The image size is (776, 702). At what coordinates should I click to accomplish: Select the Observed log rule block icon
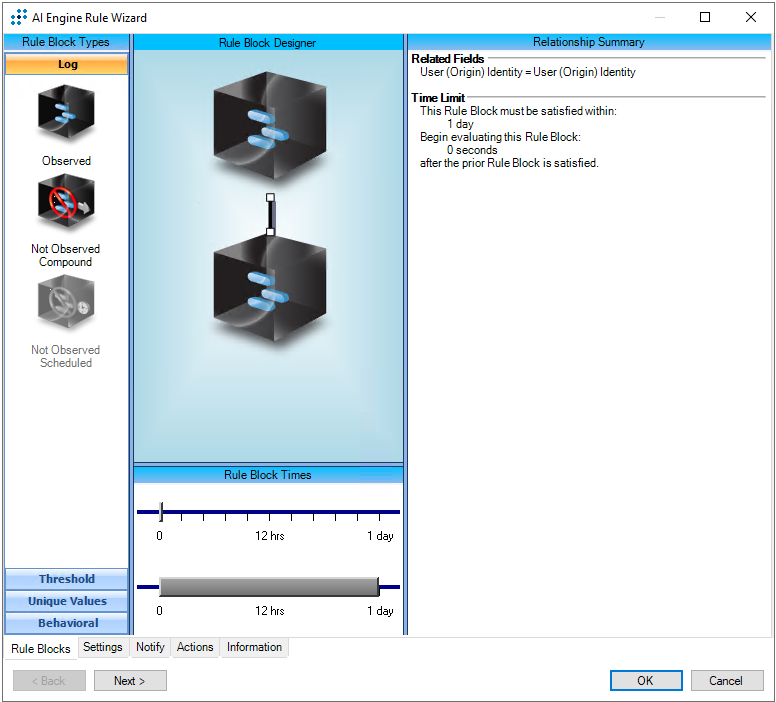(x=66, y=115)
